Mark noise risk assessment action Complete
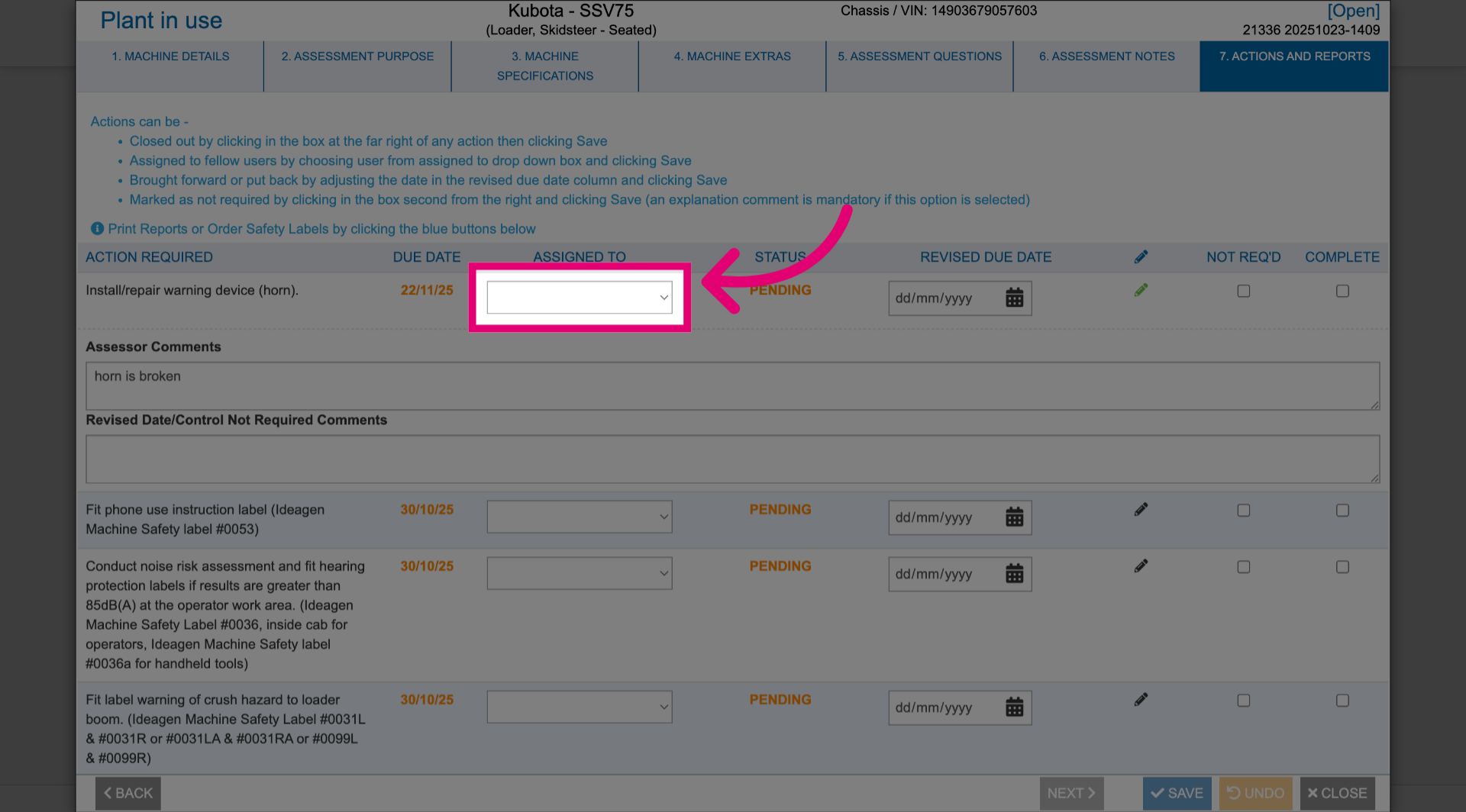This screenshot has height=812, width=1466. tap(1342, 566)
